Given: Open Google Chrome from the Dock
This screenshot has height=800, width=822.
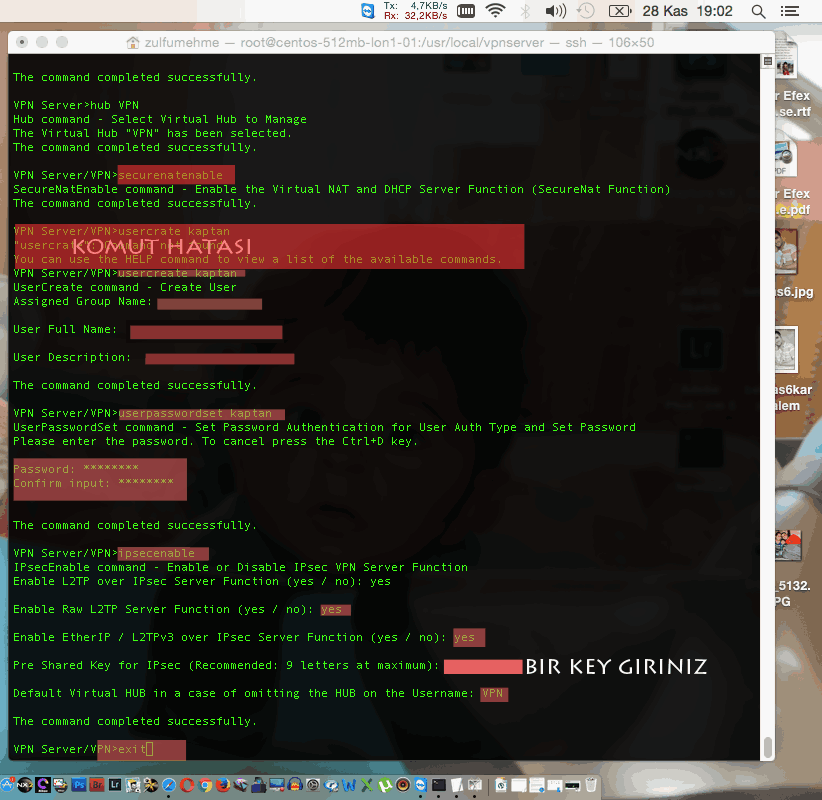Looking at the screenshot, I should click(204, 785).
